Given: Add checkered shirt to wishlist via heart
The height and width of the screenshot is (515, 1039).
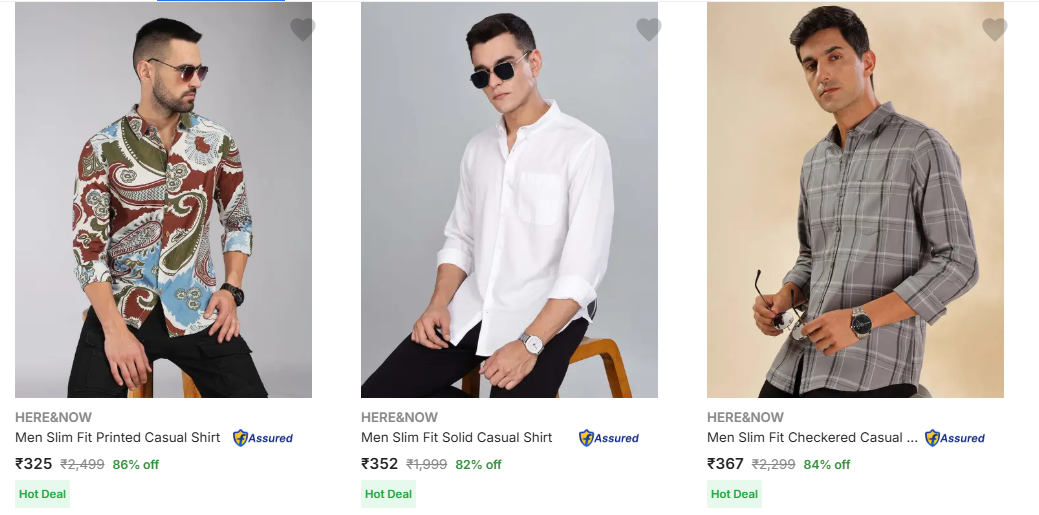Looking at the screenshot, I should click(995, 30).
